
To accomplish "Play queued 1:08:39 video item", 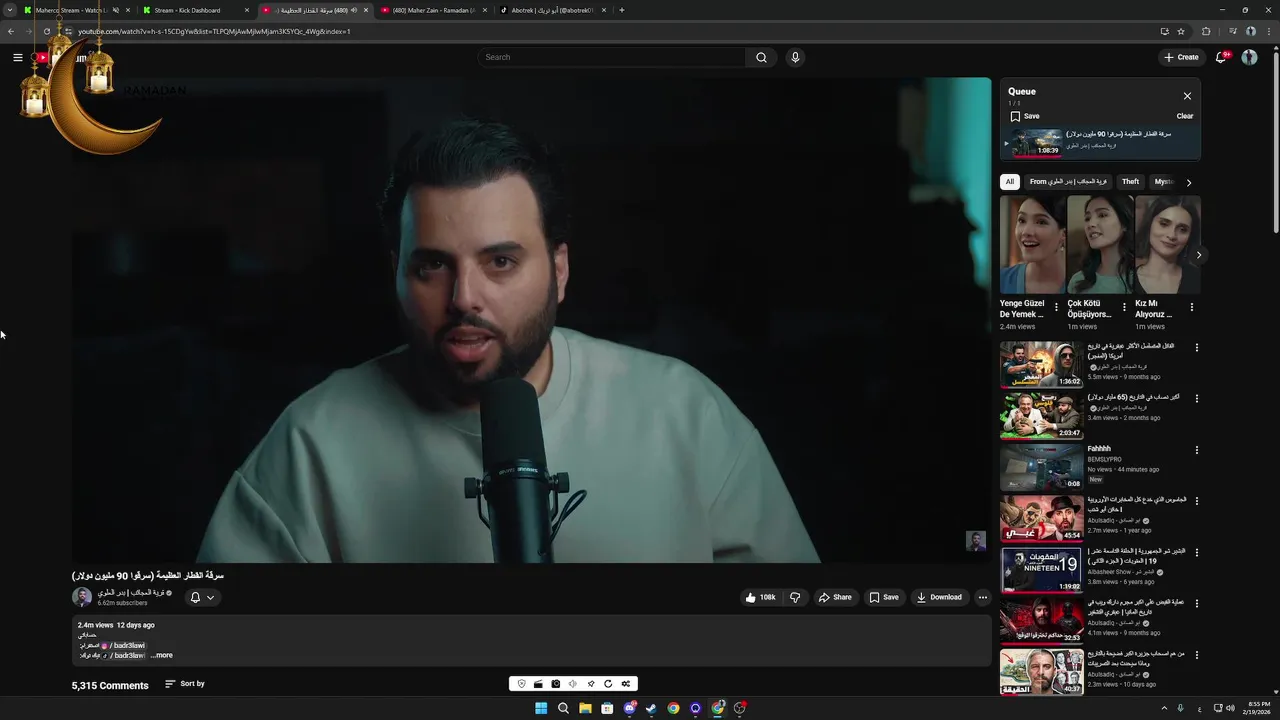I will 1101,142.
